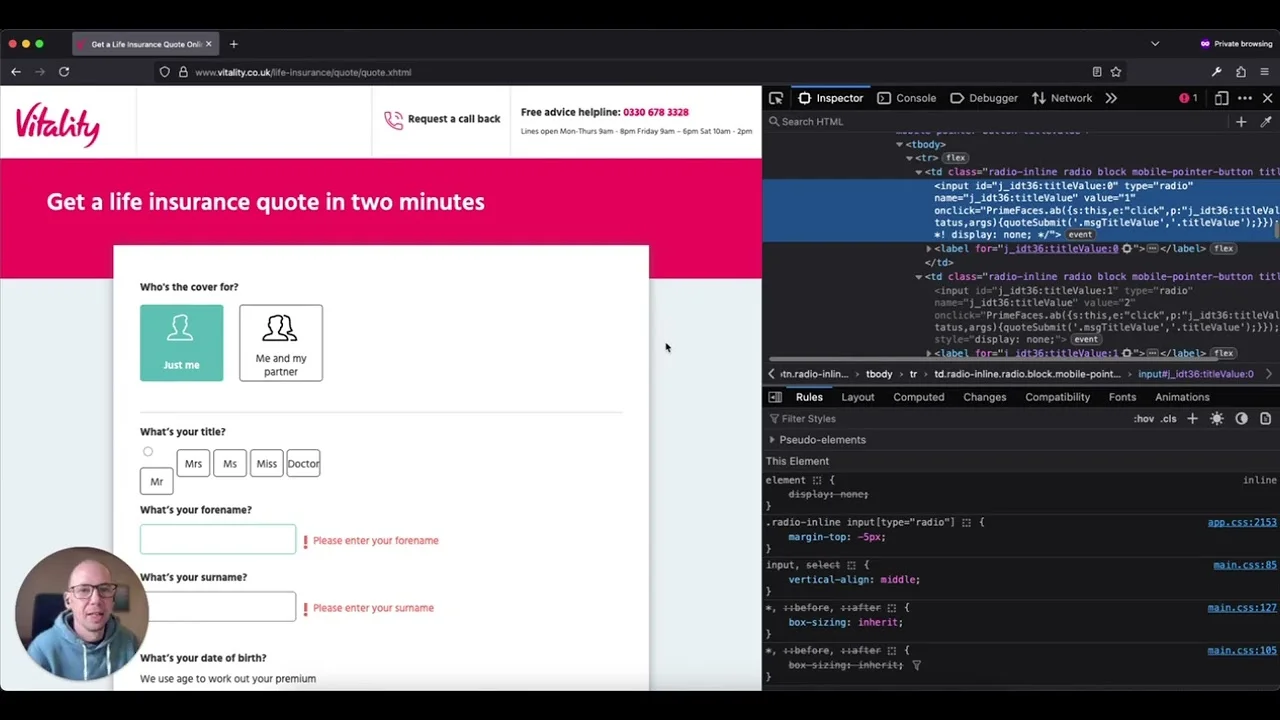
Task: Toggle dark color scheme simulation moon icon
Action: pyautogui.click(x=1241, y=419)
